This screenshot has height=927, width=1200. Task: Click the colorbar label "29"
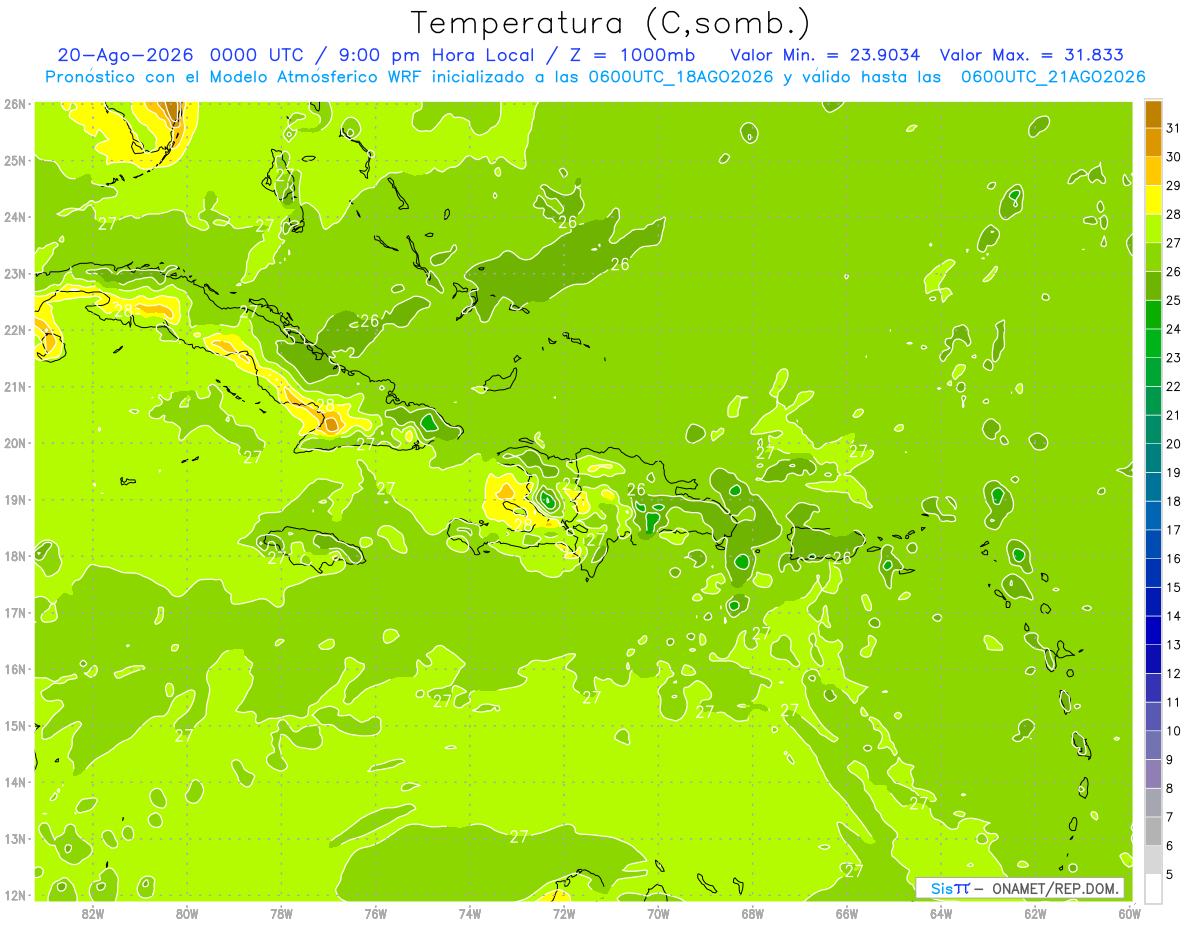point(1173,185)
